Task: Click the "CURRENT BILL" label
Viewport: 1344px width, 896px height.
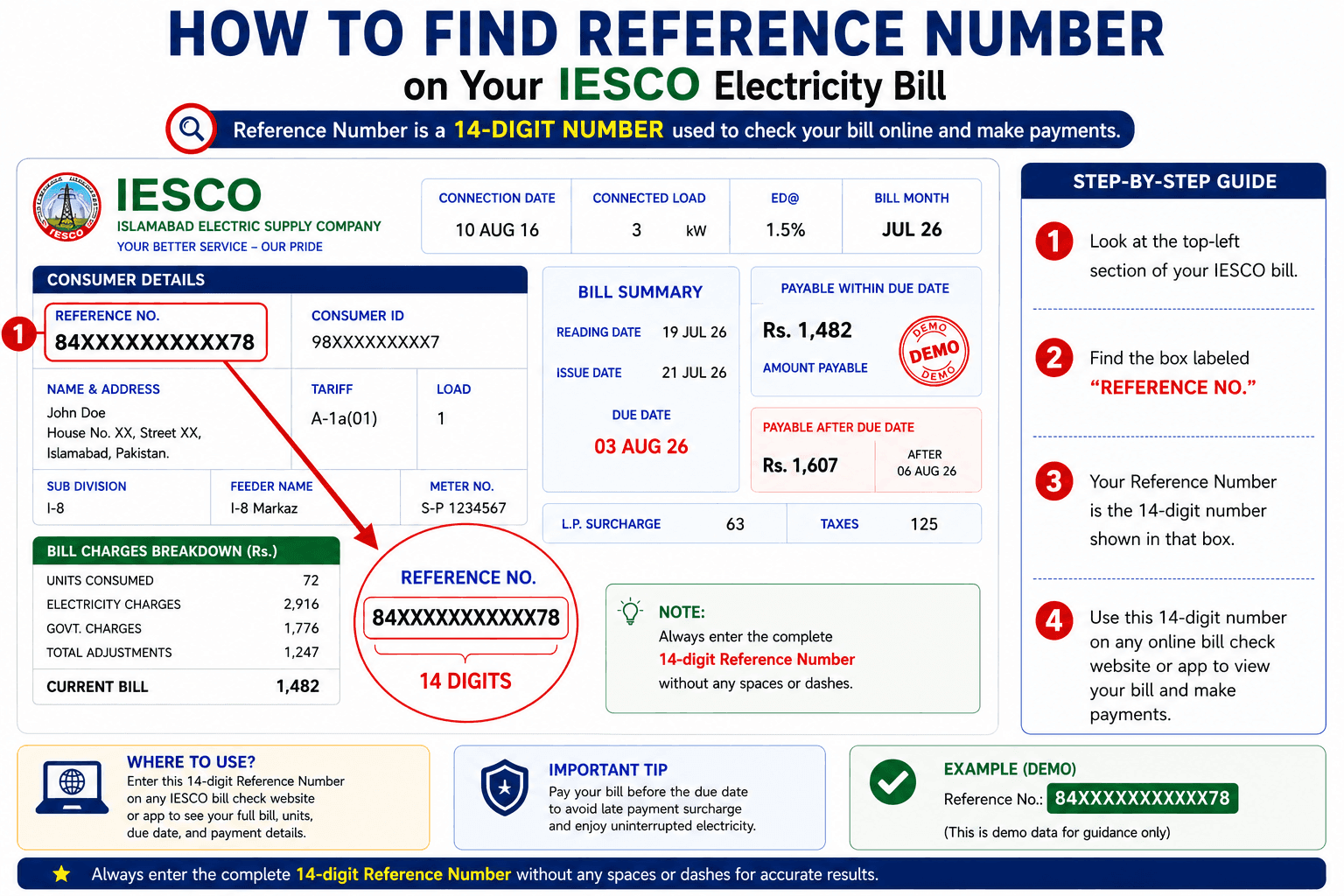Action: pos(97,687)
